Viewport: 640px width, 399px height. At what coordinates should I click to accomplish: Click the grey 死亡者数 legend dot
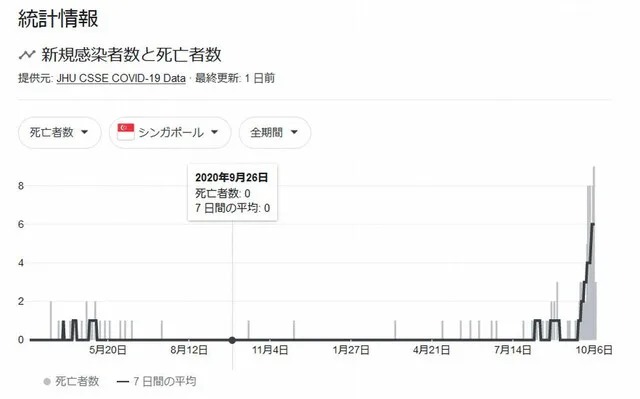[x=47, y=381]
